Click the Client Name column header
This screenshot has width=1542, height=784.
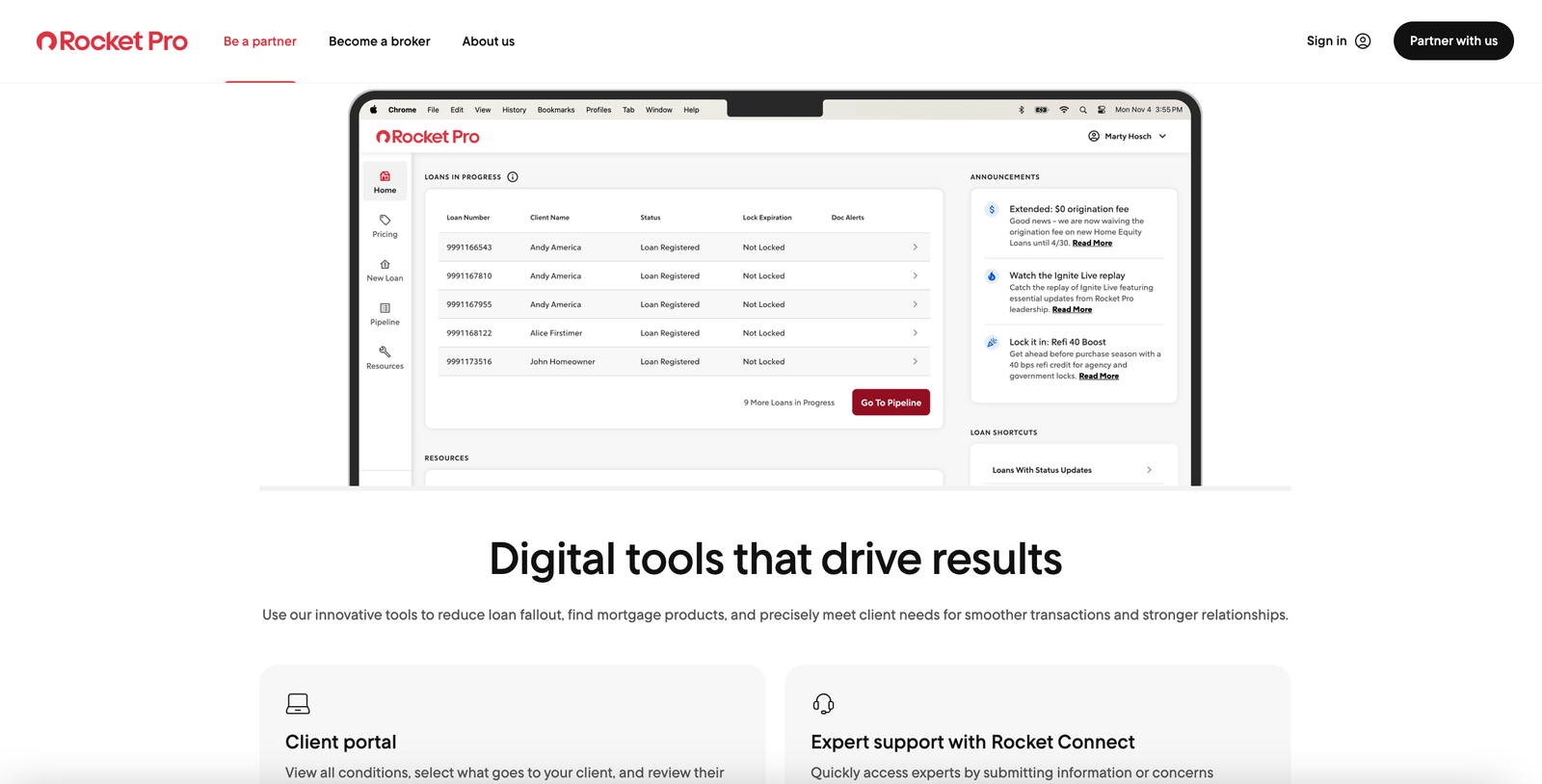click(549, 218)
